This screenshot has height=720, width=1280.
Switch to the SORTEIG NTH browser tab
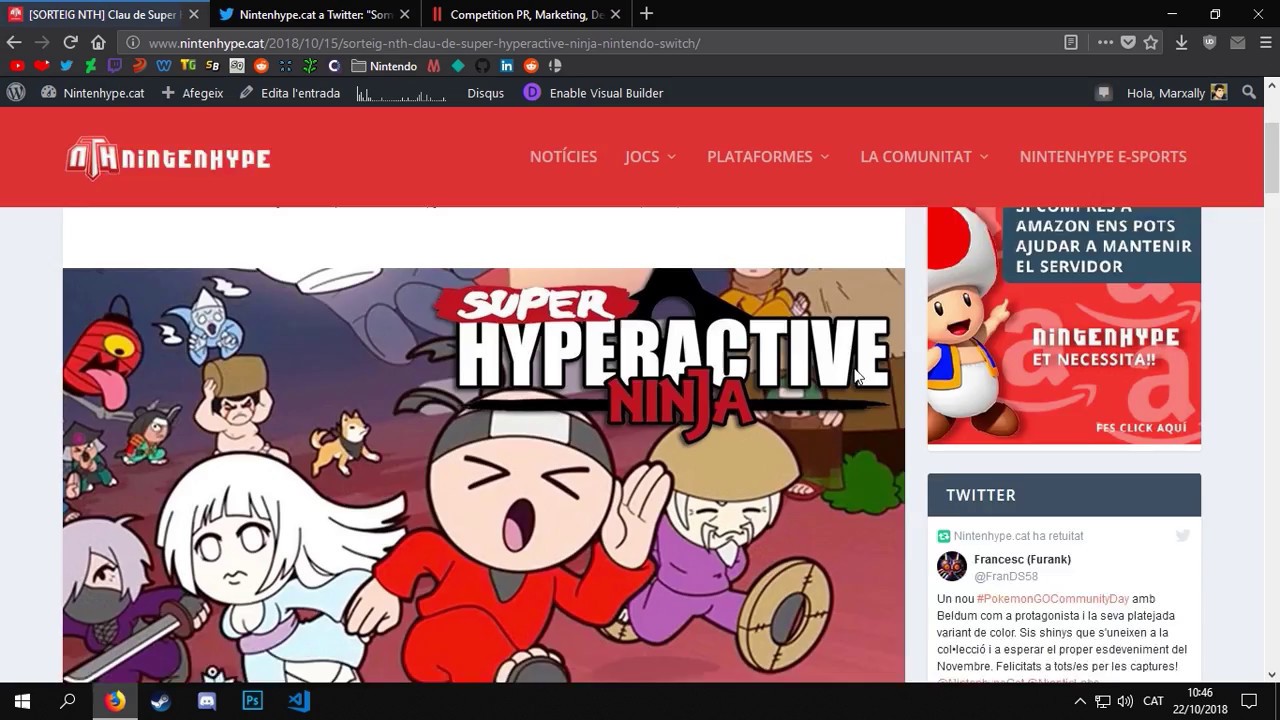point(104,14)
